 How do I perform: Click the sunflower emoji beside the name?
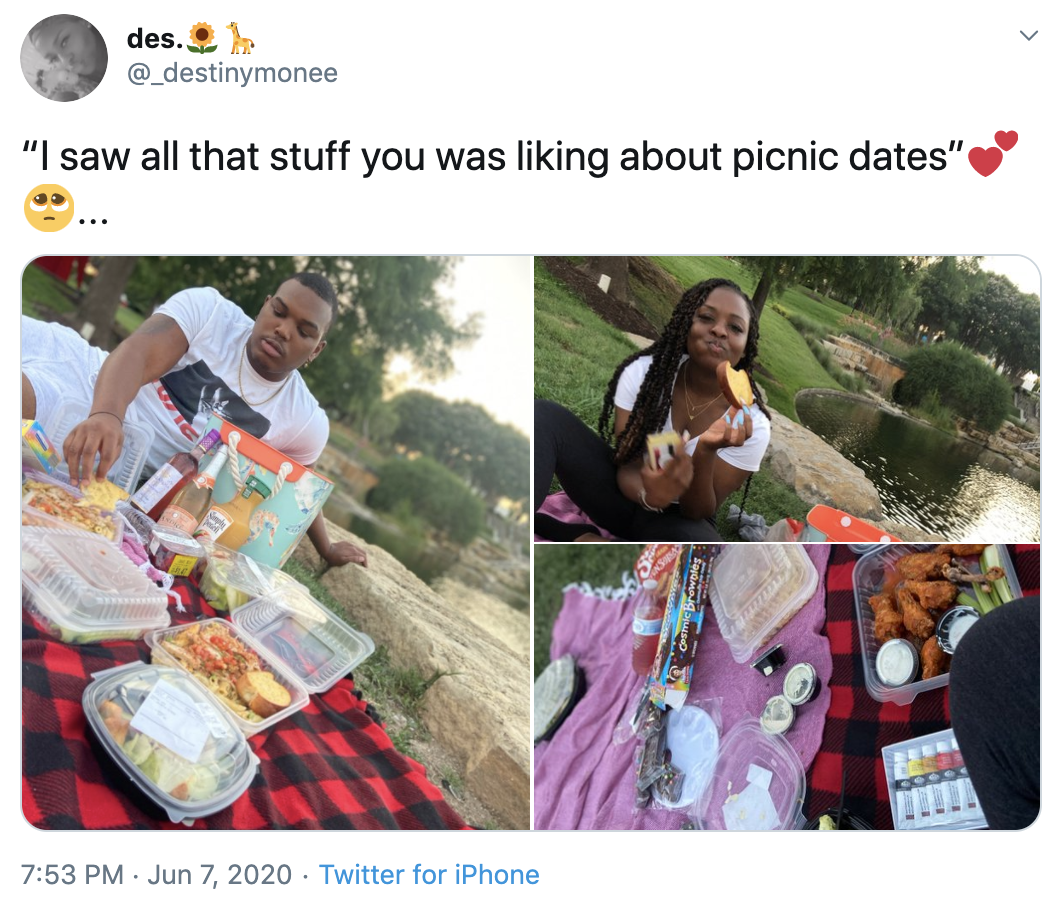click(202, 39)
